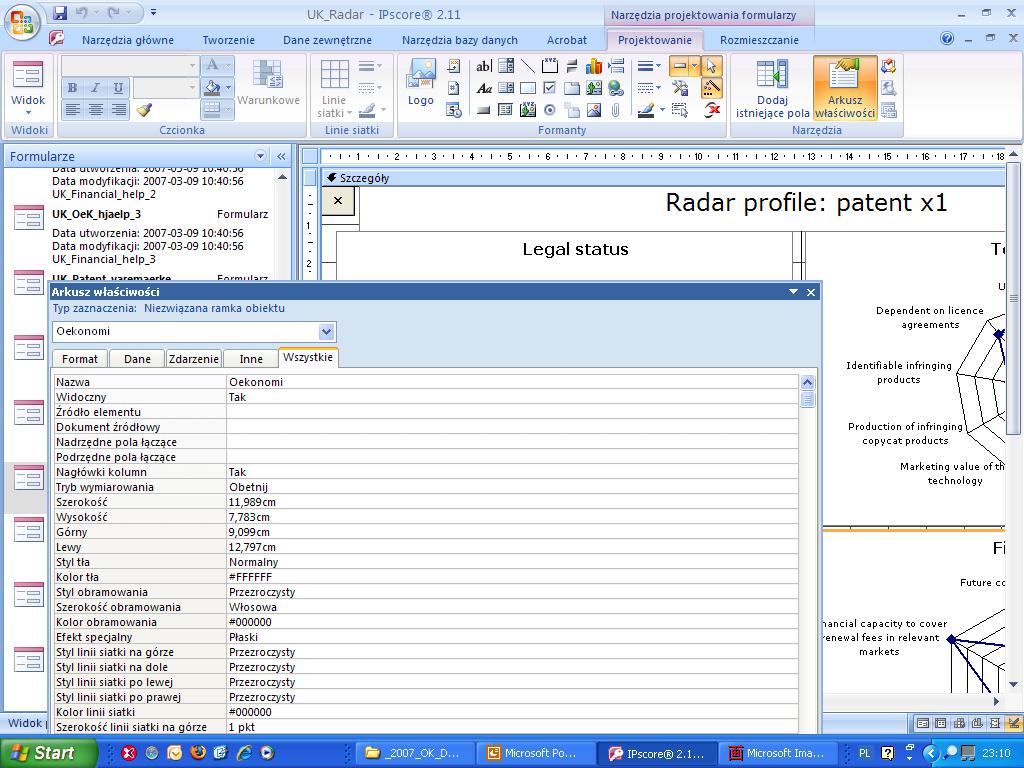Insert an image control
The height and width of the screenshot is (768, 1024).
coord(594,110)
